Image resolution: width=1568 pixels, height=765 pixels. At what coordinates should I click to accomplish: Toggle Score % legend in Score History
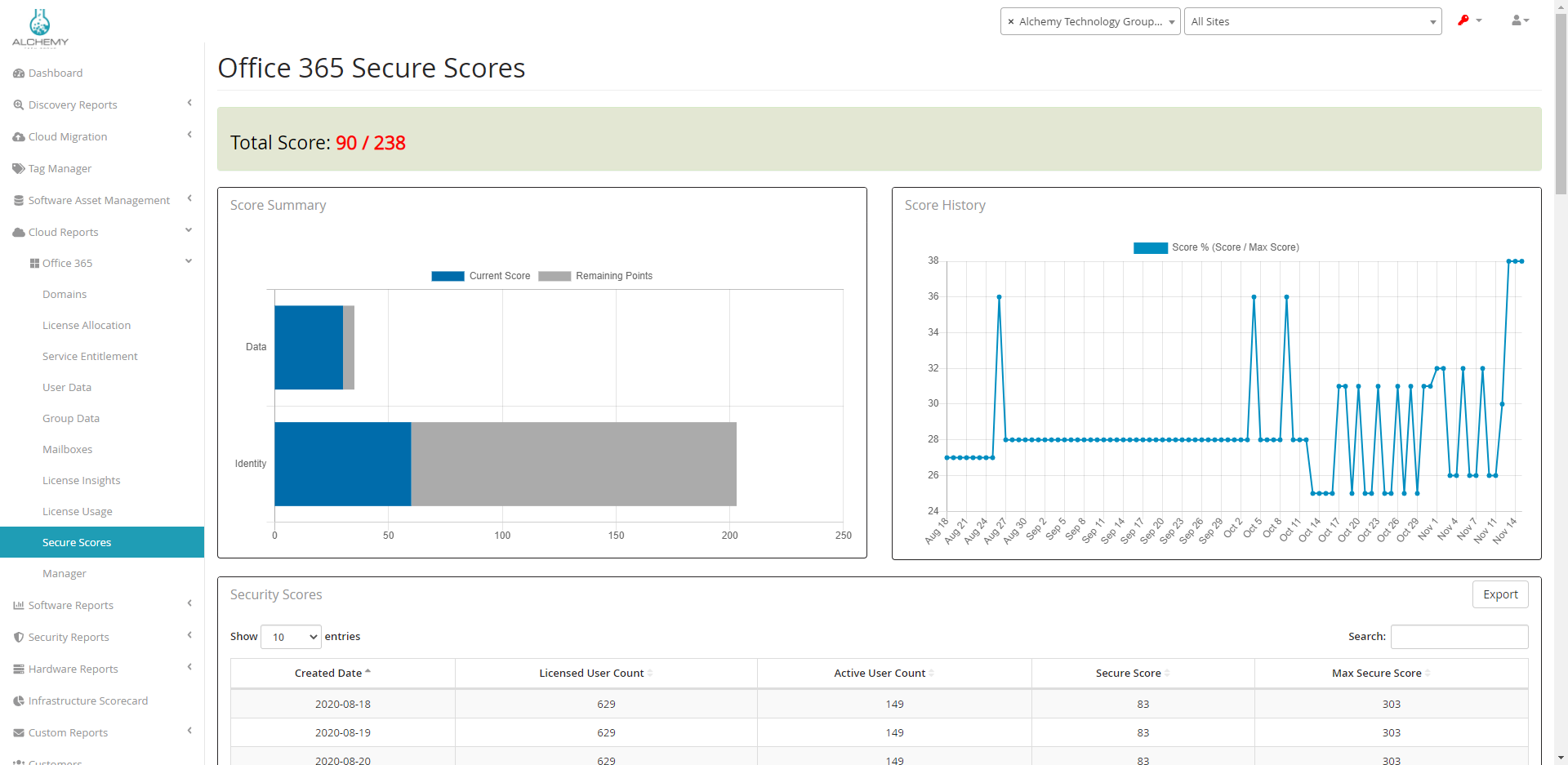(1216, 247)
